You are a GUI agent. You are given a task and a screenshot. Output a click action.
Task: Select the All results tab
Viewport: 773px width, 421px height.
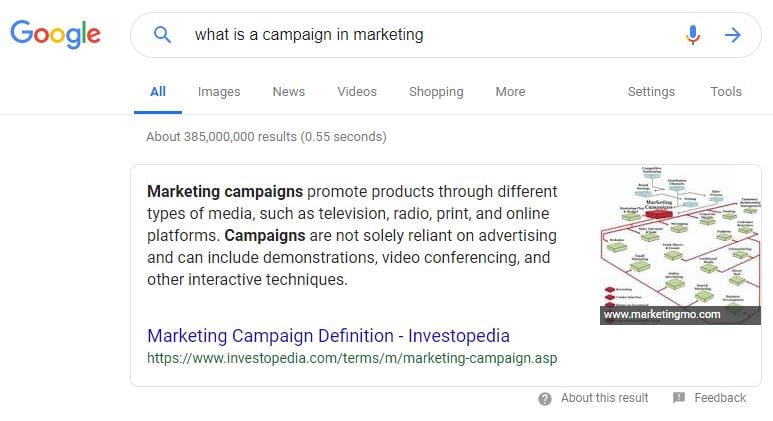pos(158,92)
